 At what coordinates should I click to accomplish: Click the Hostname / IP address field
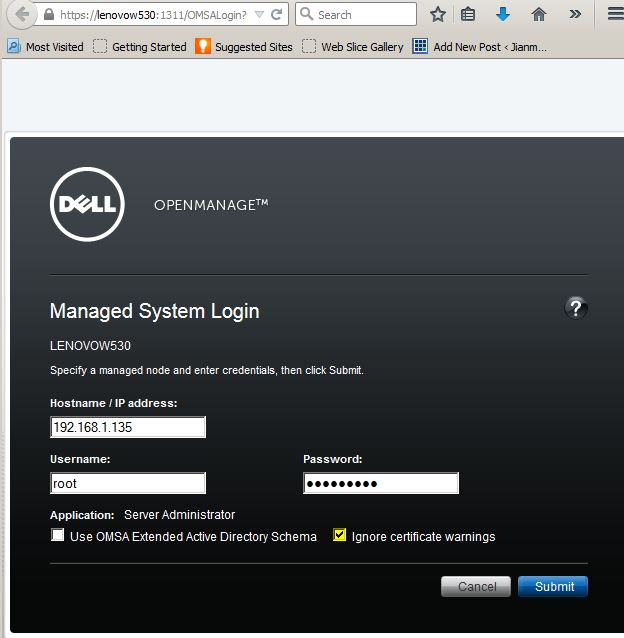pyautogui.click(x=128, y=427)
